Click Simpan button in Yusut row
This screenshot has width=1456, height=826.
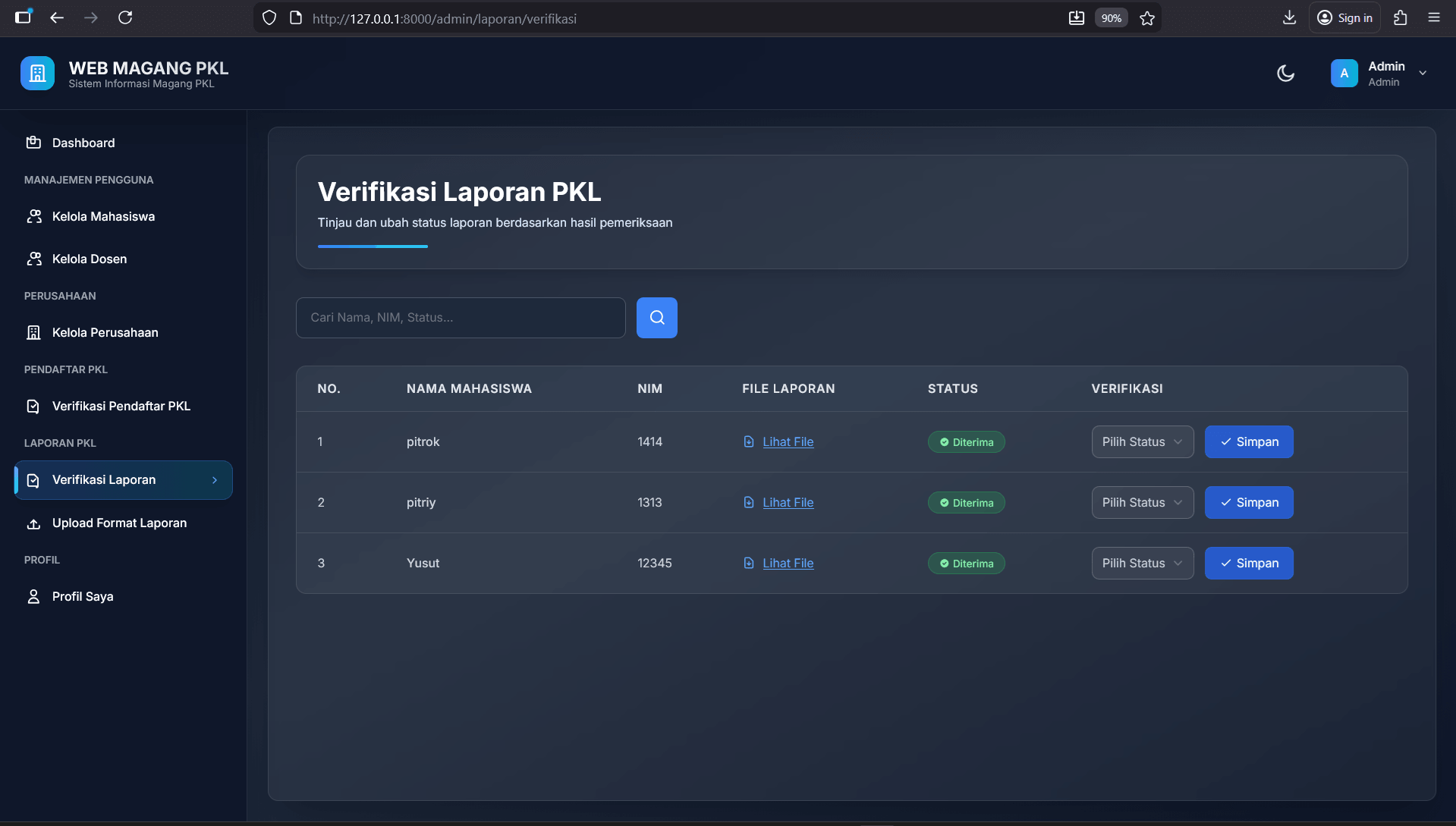coord(1249,564)
